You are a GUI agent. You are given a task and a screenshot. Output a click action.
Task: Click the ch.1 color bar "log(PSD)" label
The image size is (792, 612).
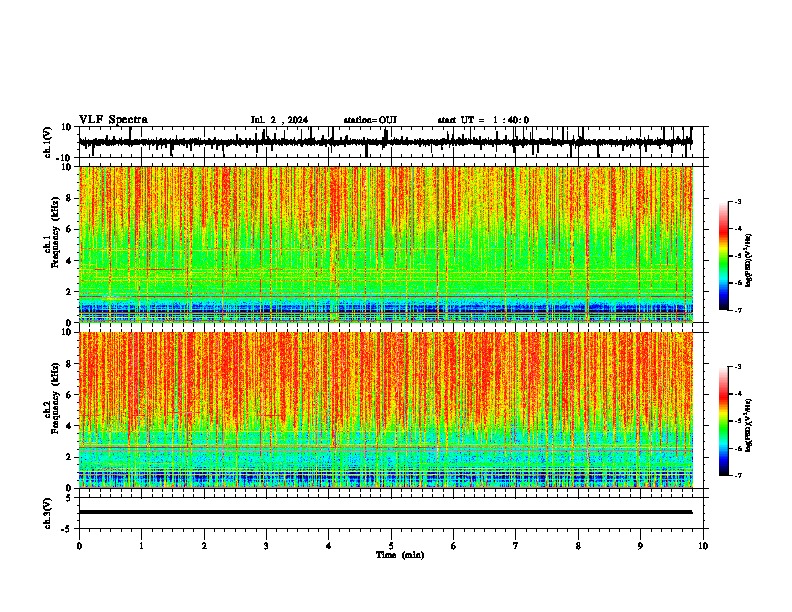click(749, 260)
